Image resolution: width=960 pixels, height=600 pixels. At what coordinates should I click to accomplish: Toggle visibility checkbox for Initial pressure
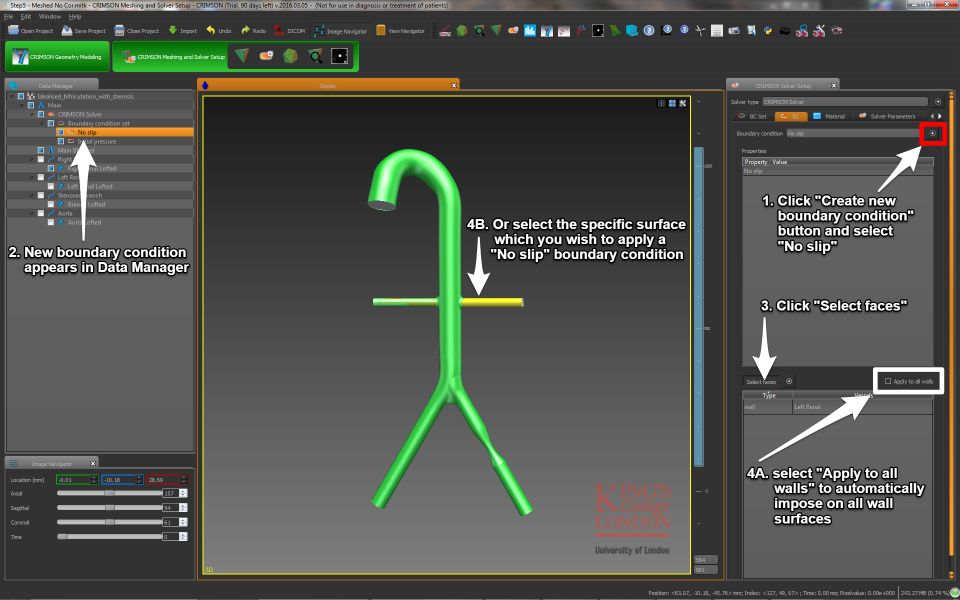coord(61,141)
